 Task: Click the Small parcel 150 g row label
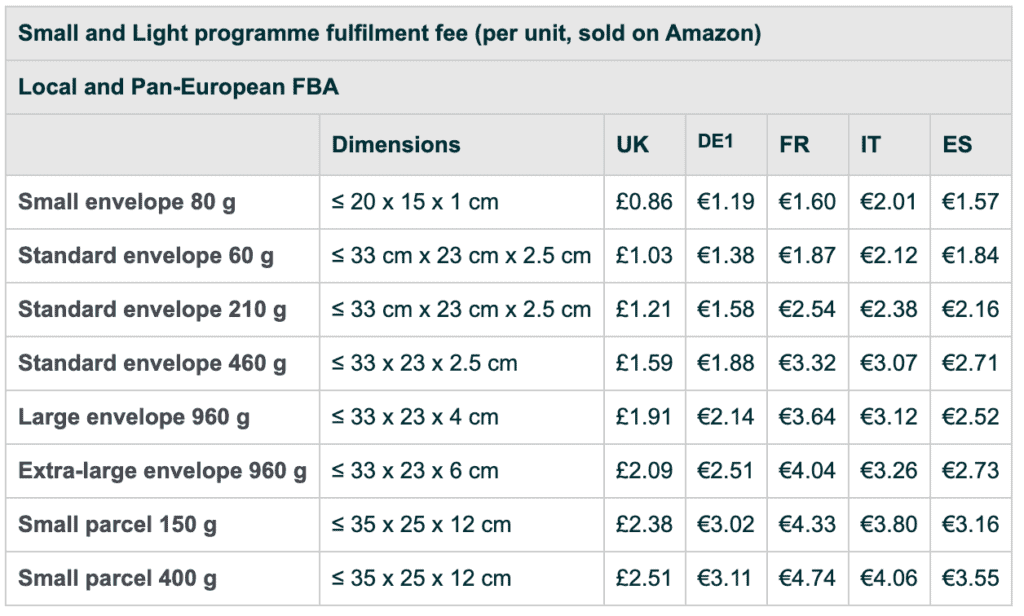click(118, 525)
